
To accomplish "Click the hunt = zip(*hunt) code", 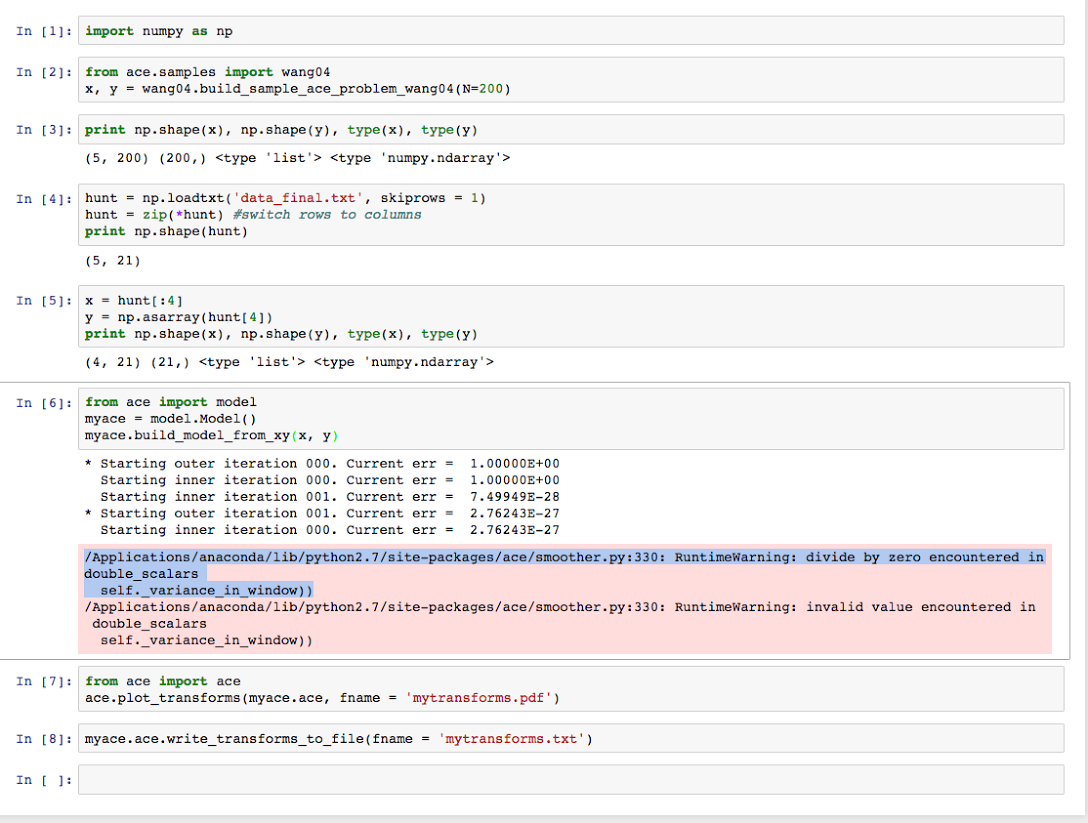I will pos(154,214).
